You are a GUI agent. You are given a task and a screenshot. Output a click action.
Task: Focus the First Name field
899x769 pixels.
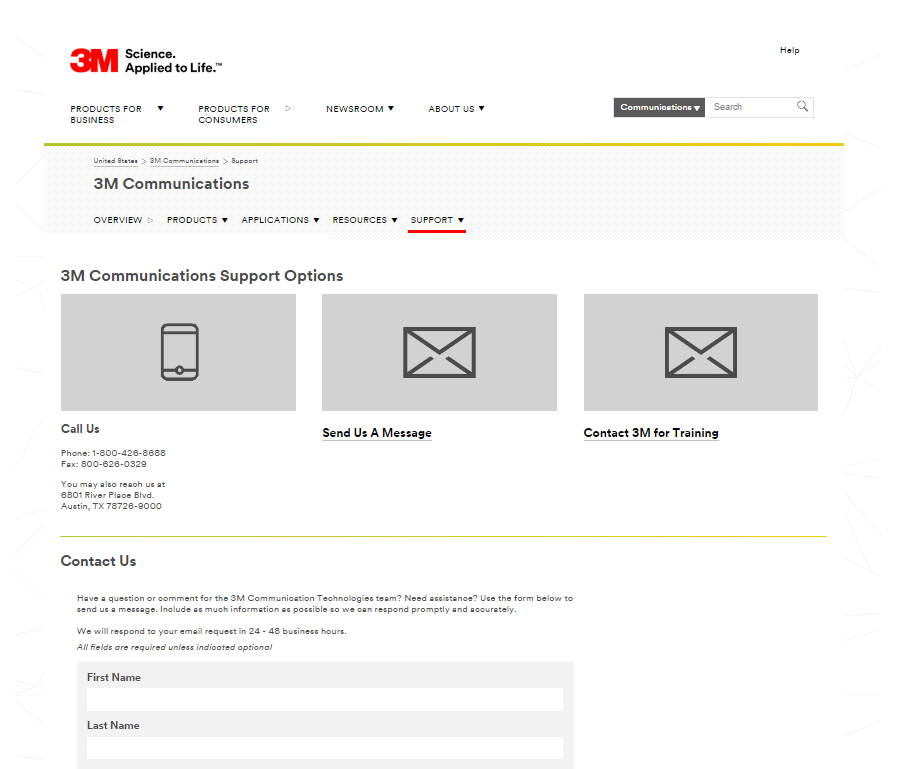(x=325, y=700)
